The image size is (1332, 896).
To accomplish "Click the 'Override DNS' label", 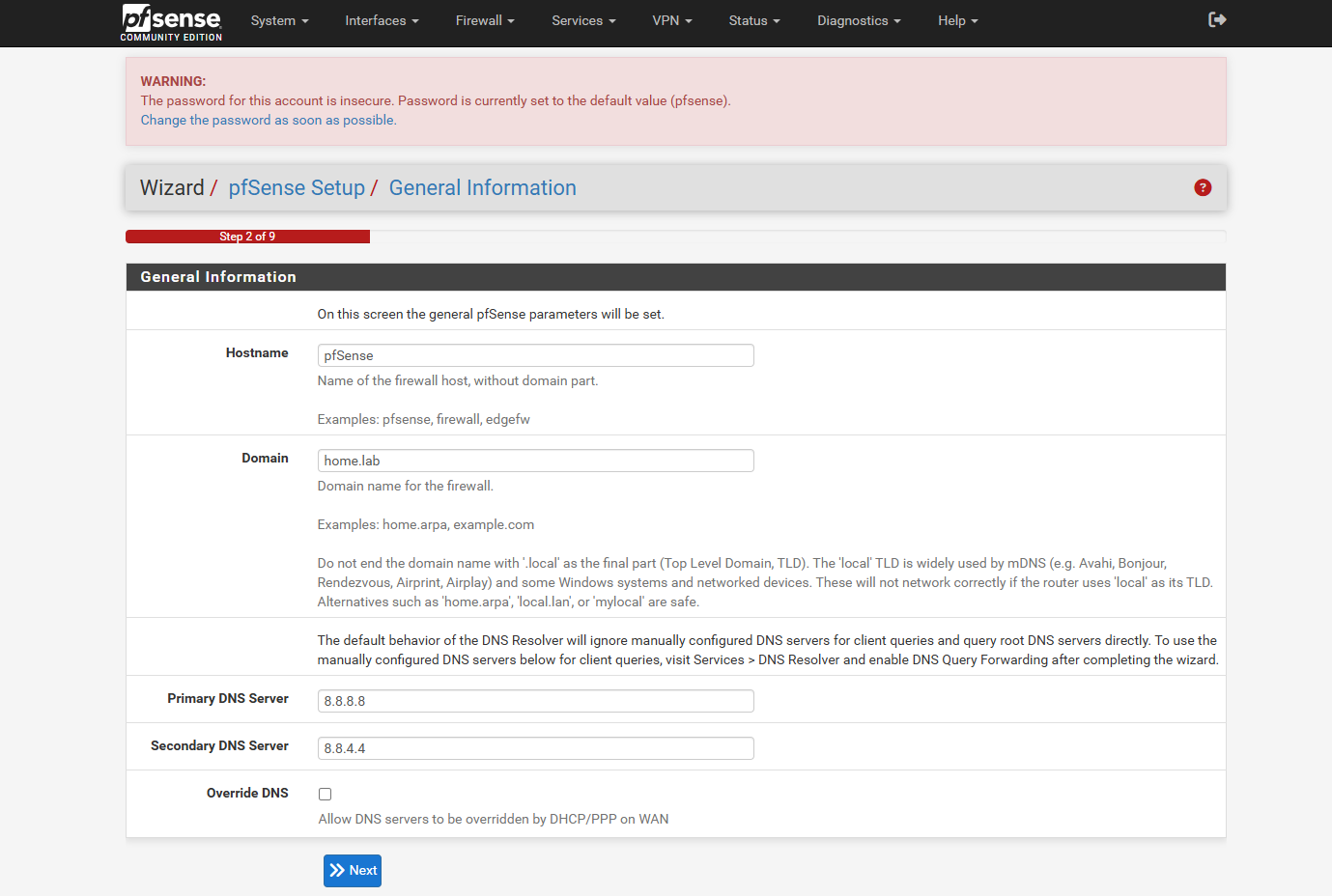I will click(247, 793).
